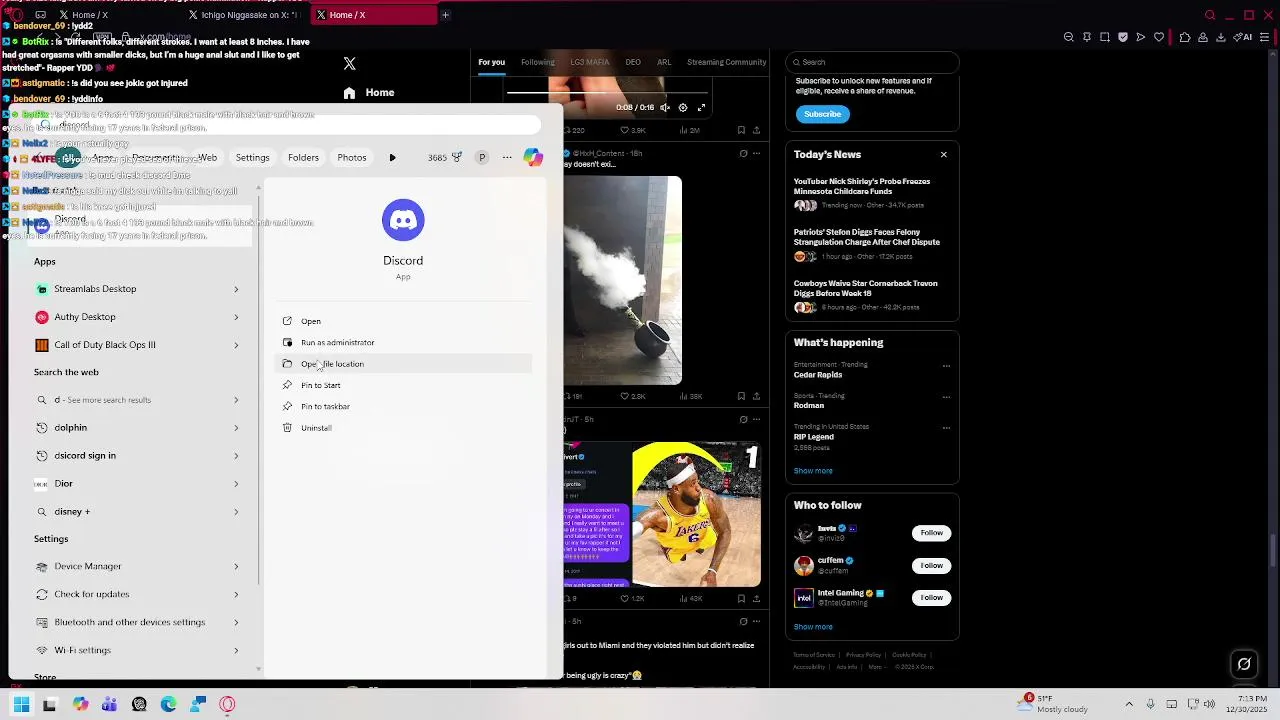This screenshot has width=1280, height=720.
Task: Launch Copilot from the search panel
Action: tap(533, 157)
